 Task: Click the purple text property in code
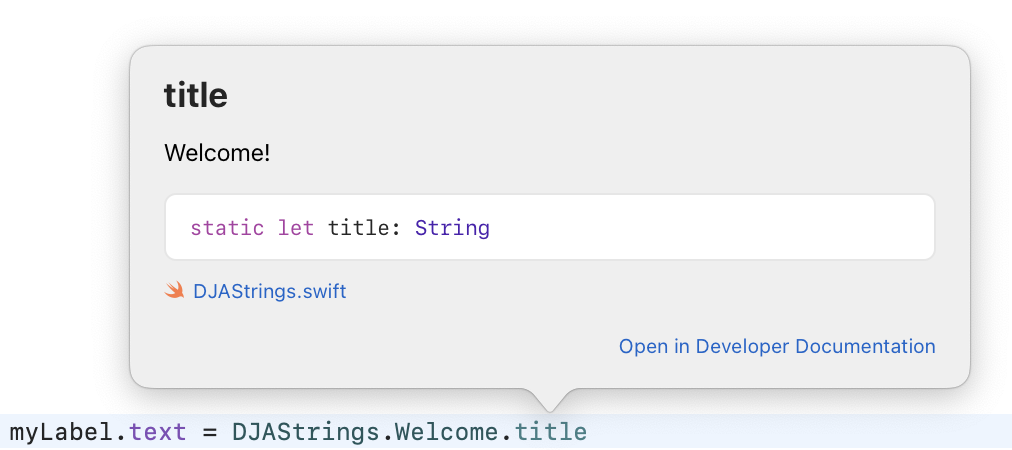[x=158, y=432]
